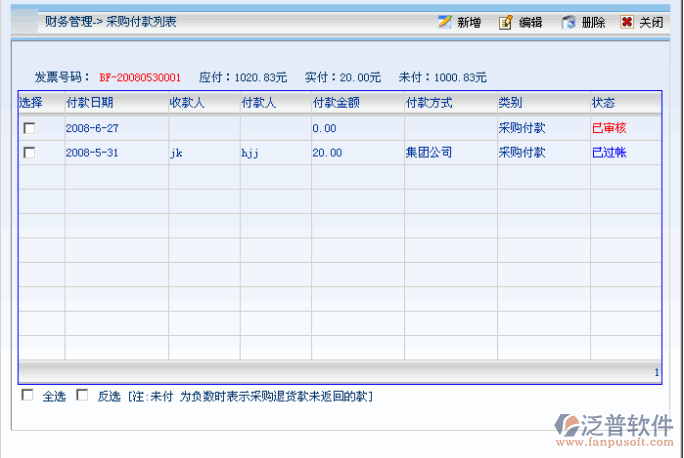Click the 状态 column header
Screen dimensions: 684x458
click(x=603, y=102)
